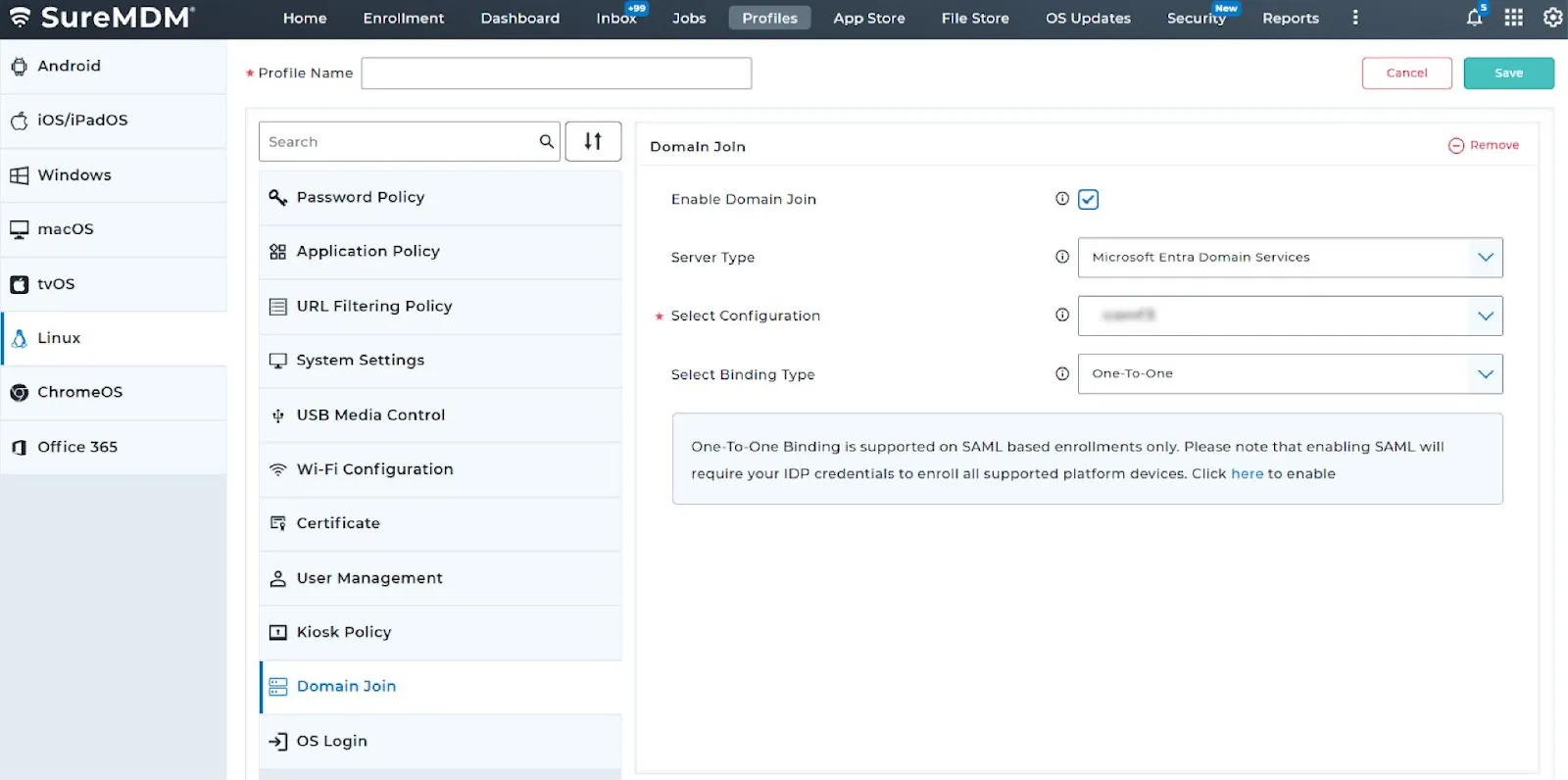This screenshot has height=780, width=1568.
Task: Select the Profiles tab
Action: pyautogui.click(x=769, y=18)
